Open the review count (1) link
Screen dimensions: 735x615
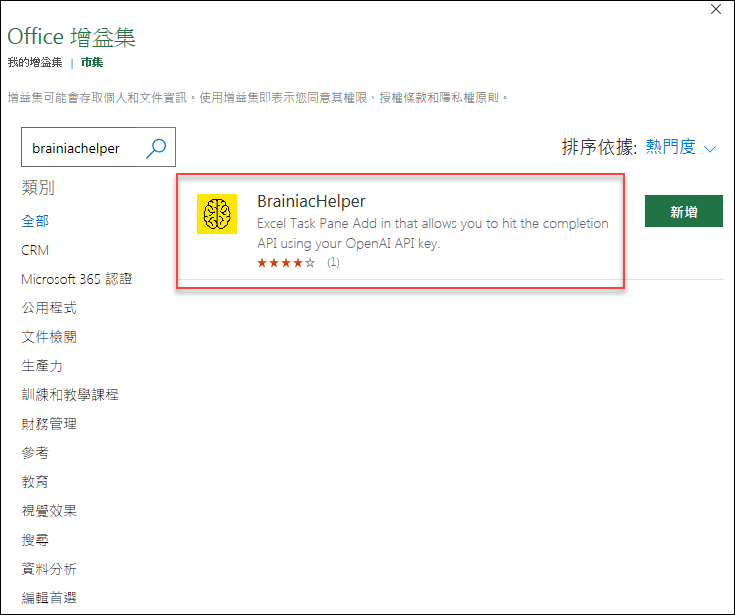[x=333, y=262]
